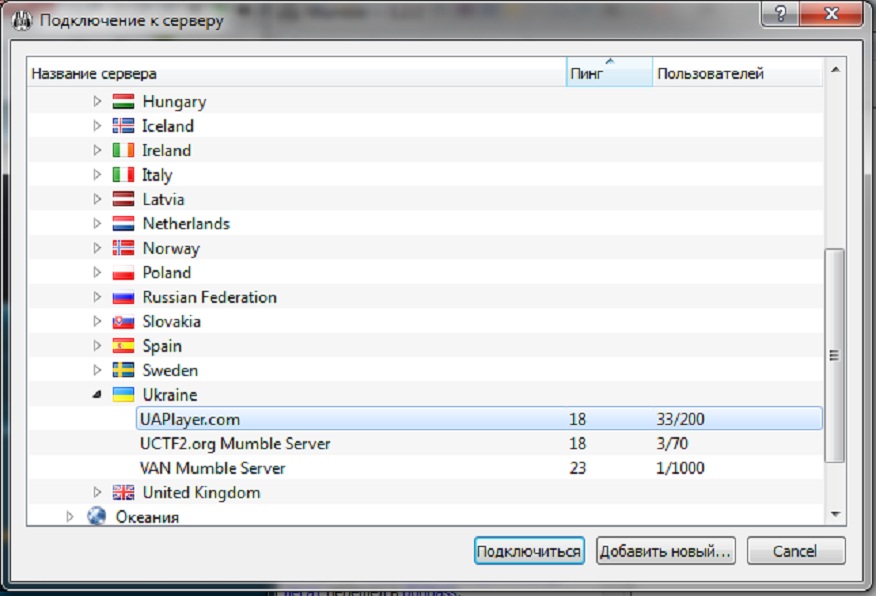
Task: Close the server connection dialog
Action: click(831, 13)
